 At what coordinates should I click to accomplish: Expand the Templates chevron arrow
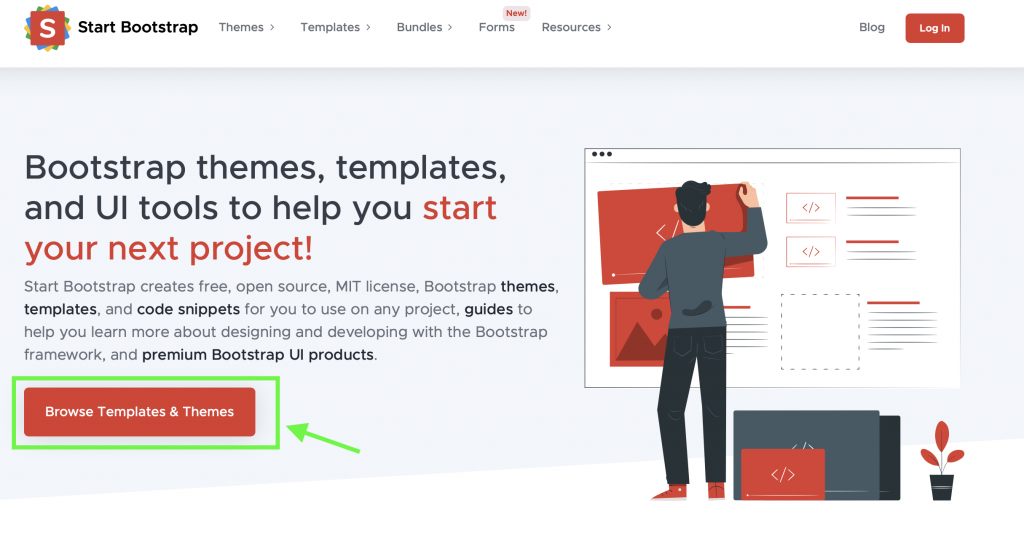coord(368,27)
